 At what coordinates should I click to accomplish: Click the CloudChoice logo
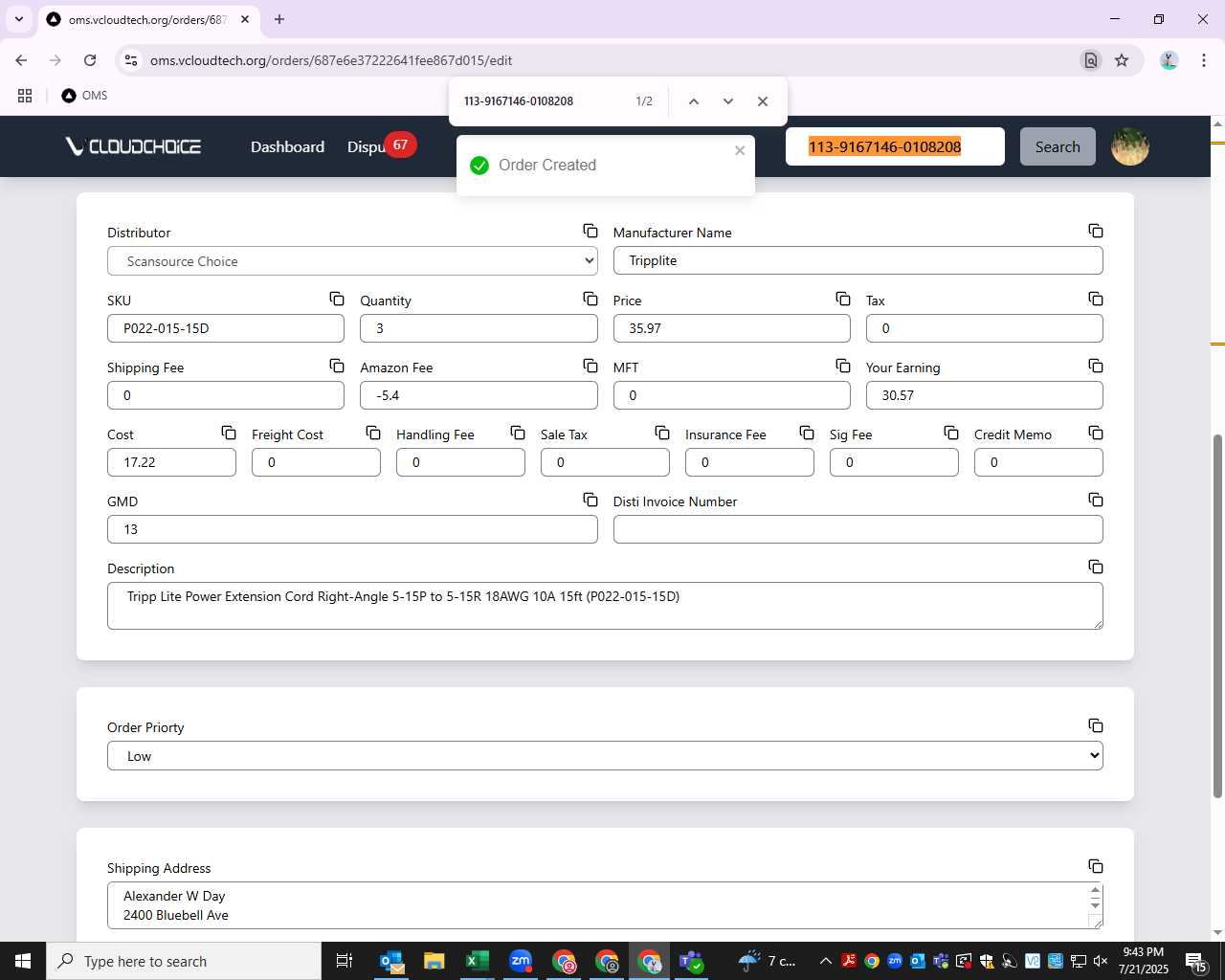point(133,146)
